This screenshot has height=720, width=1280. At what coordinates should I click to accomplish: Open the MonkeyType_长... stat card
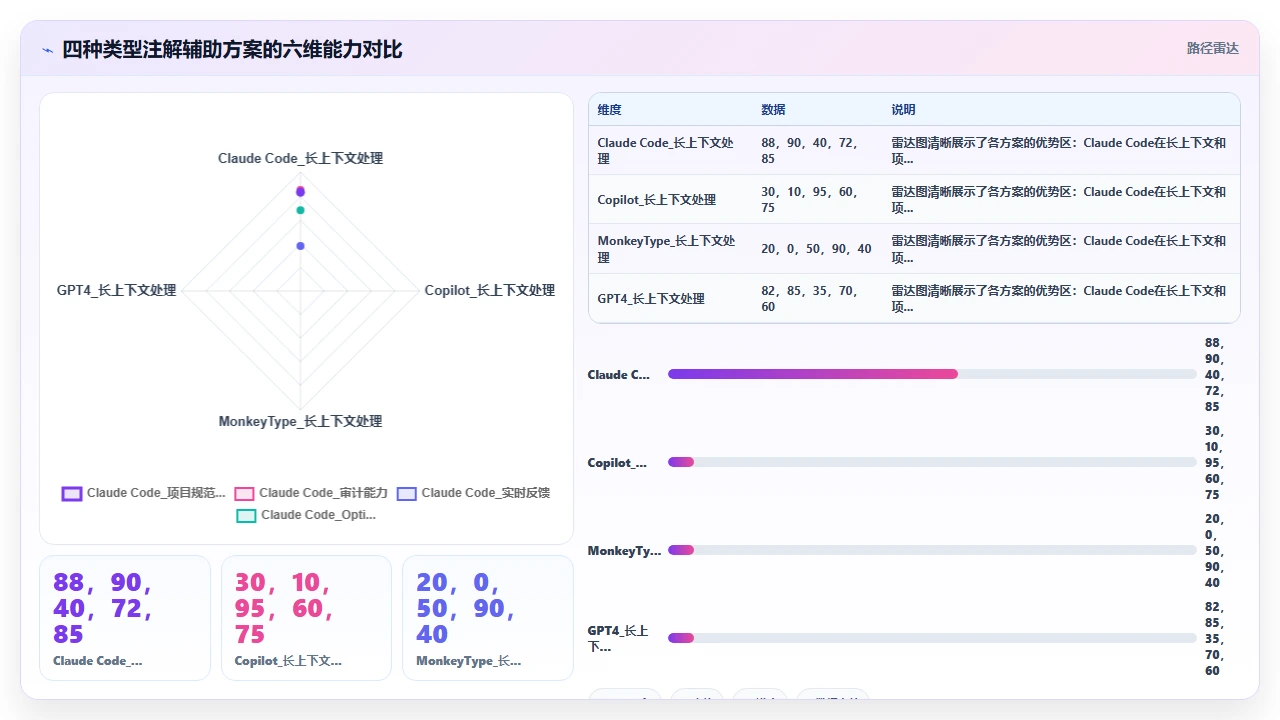(x=488, y=618)
